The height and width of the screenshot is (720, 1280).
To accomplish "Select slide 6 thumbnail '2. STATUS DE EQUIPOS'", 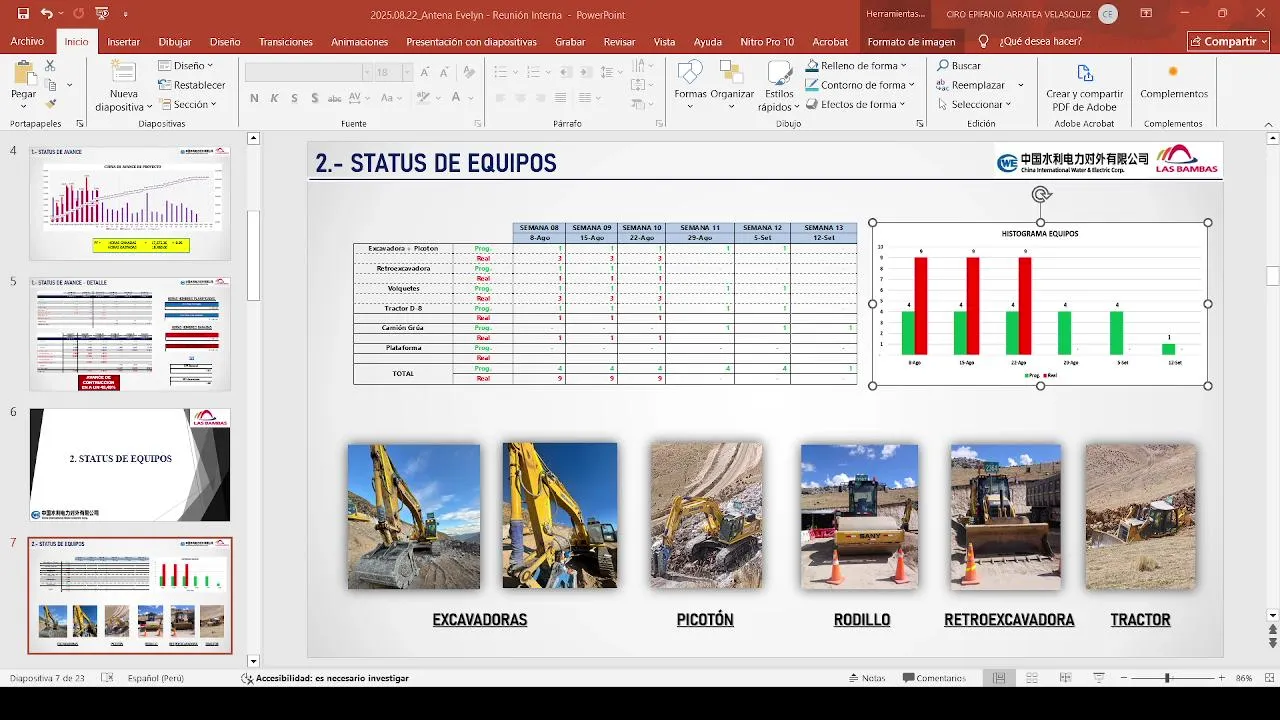I will [x=130, y=465].
